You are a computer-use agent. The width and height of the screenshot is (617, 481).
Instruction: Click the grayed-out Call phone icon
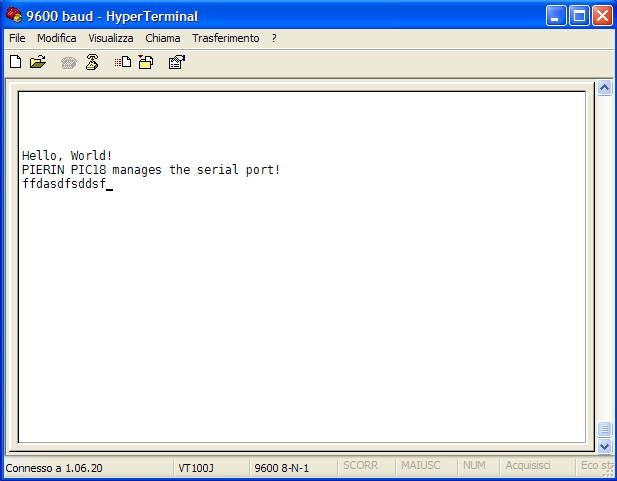tap(68, 62)
